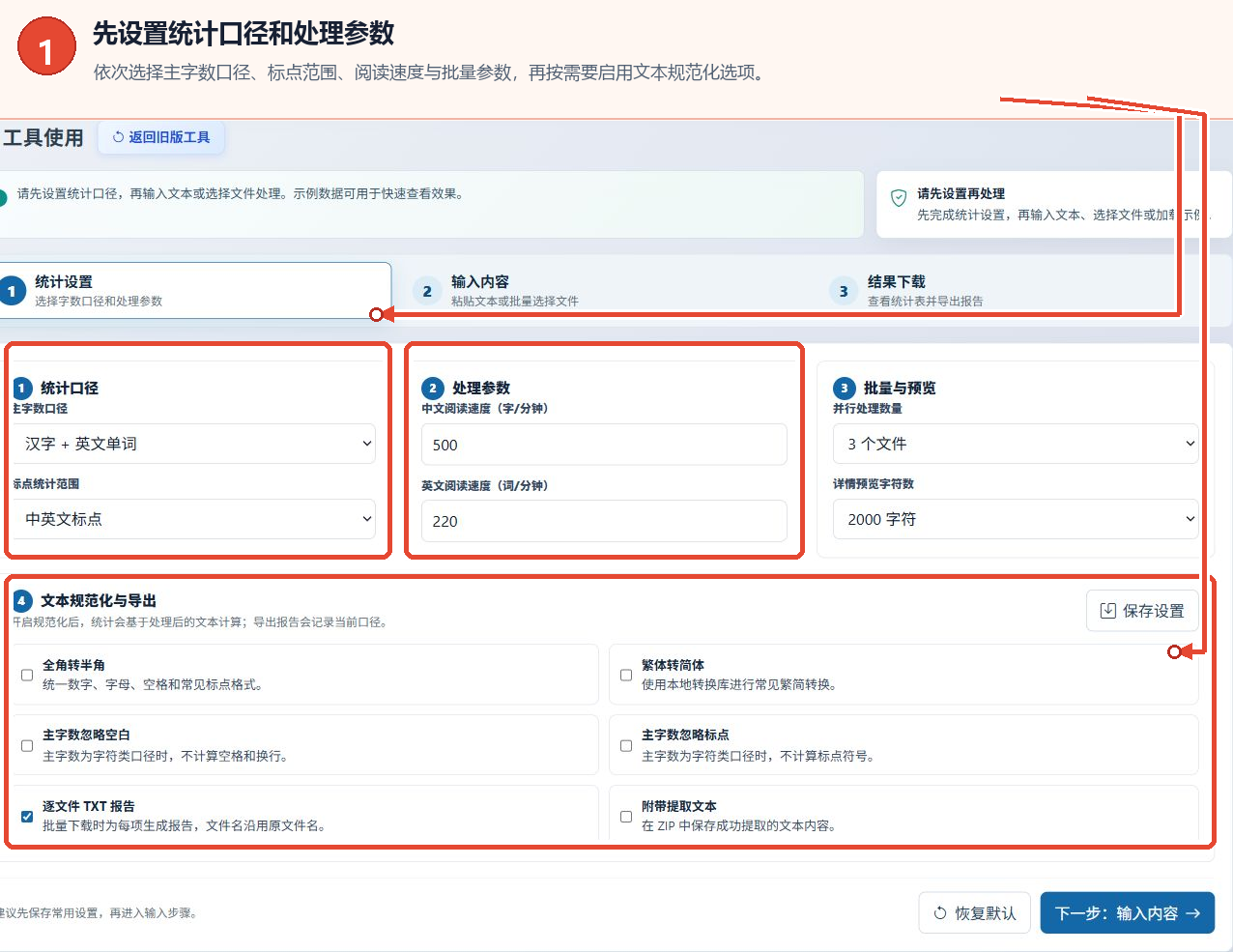The height and width of the screenshot is (952, 1233).
Task: Click the 处理参数 section heading
Action: (481, 388)
